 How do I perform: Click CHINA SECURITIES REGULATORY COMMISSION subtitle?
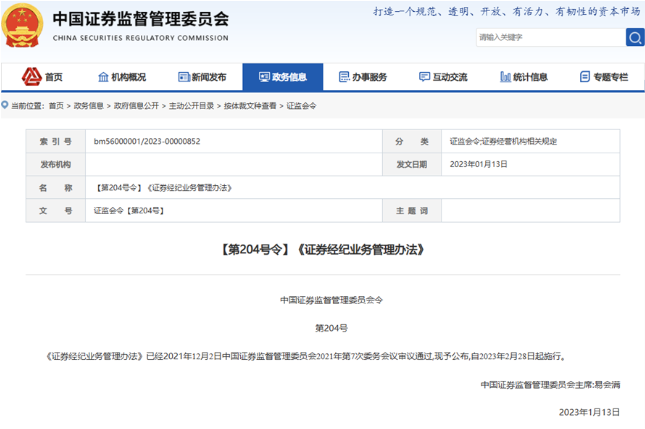(x=140, y=38)
